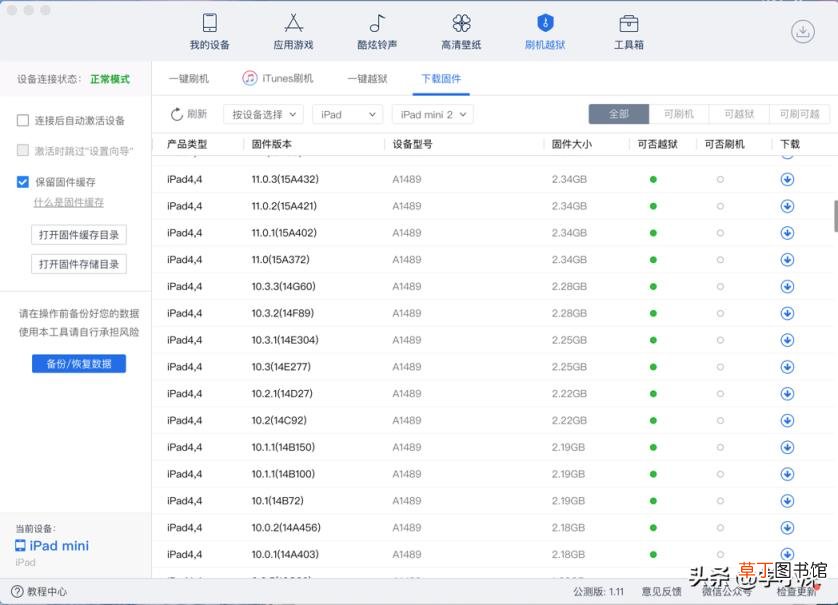Select 可否刷机 radio for 10.0.2(14A456)

coord(720,528)
